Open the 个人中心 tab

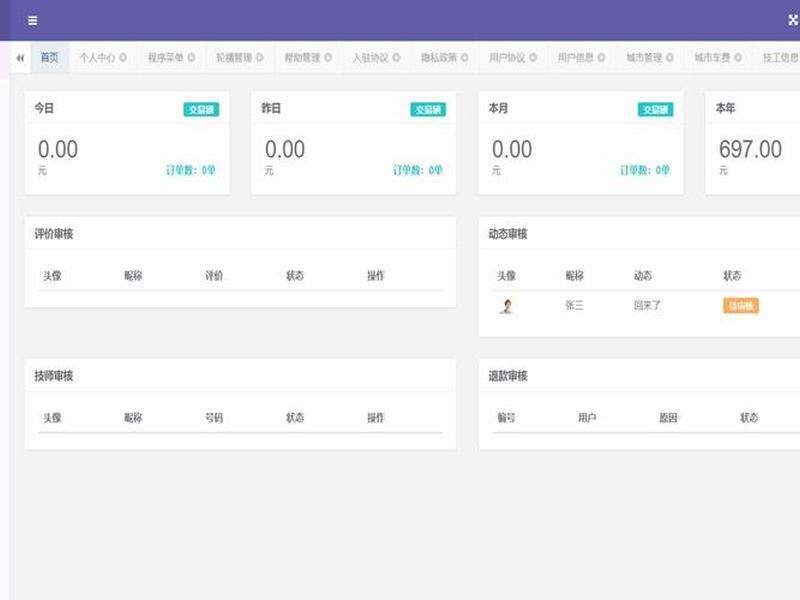click(x=97, y=58)
